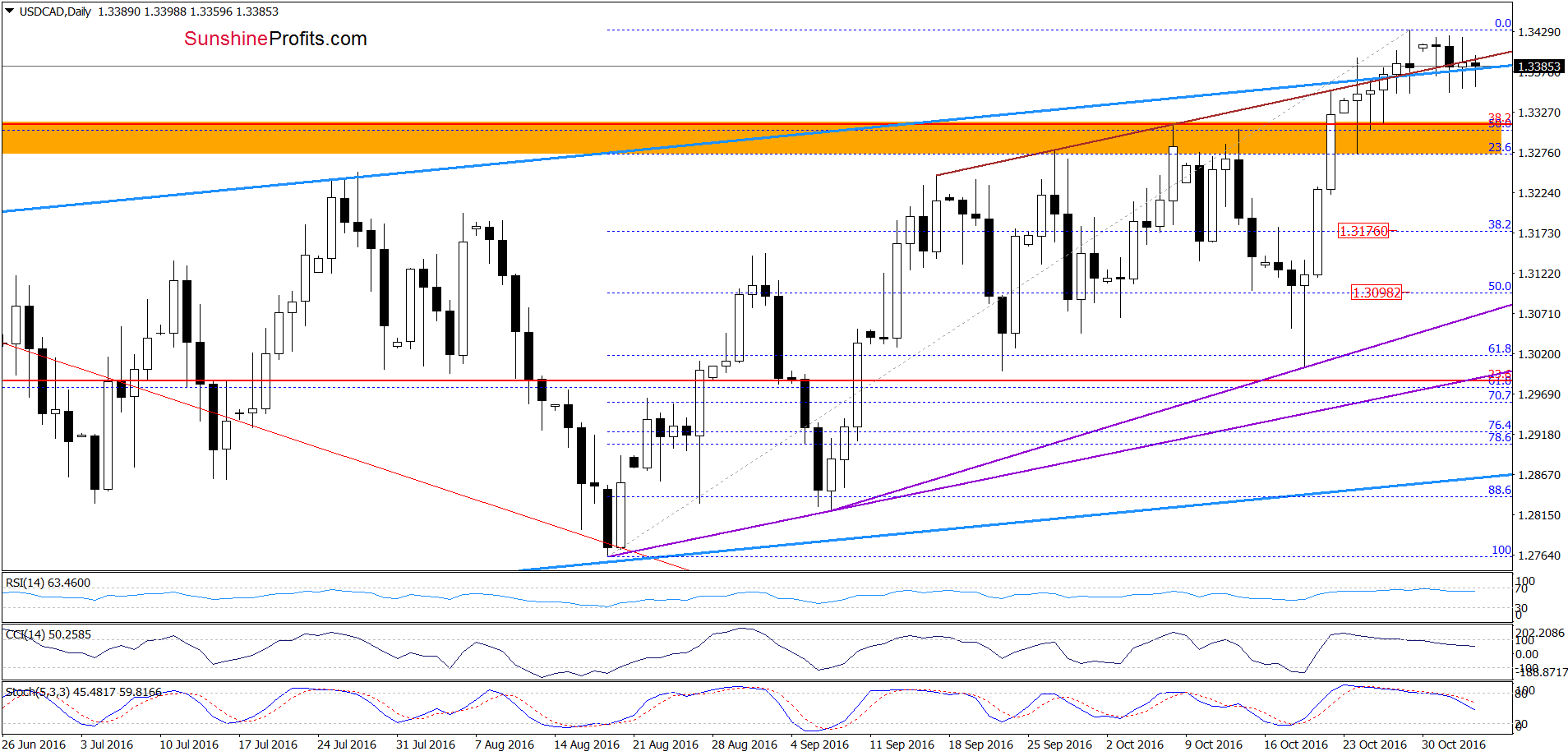The height and width of the screenshot is (756, 1568).
Task: Click the red price label 1.30982
Action: (x=1377, y=293)
